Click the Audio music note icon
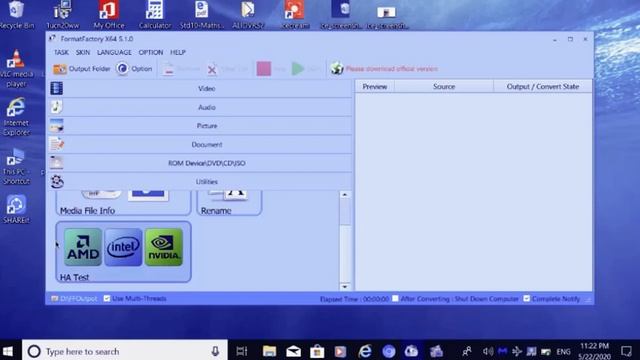Image resolution: width=640 pixels, height=360 pixels. point(56,107)
